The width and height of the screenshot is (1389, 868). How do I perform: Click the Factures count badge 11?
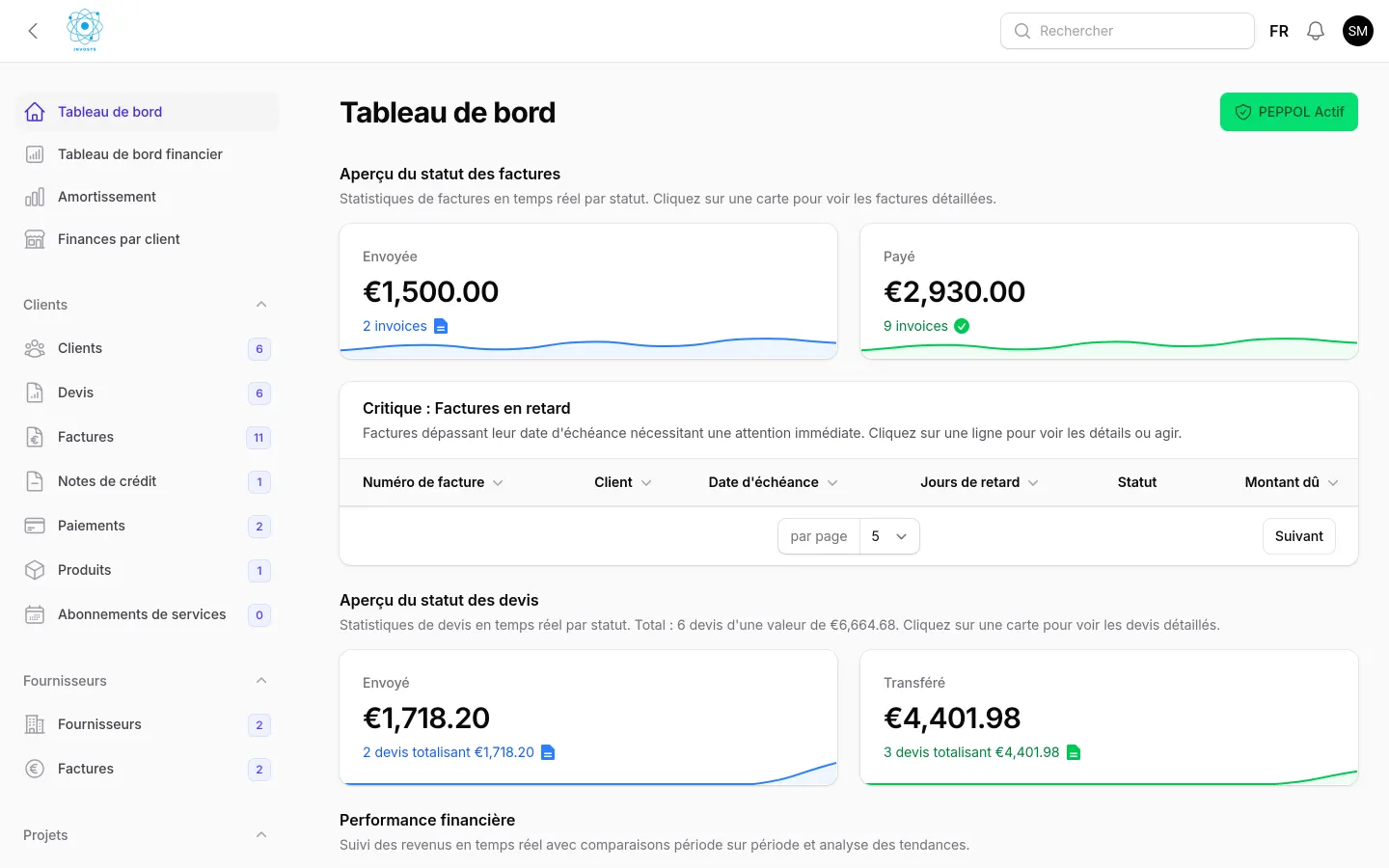pyautogui.click(x=259, y=438)
